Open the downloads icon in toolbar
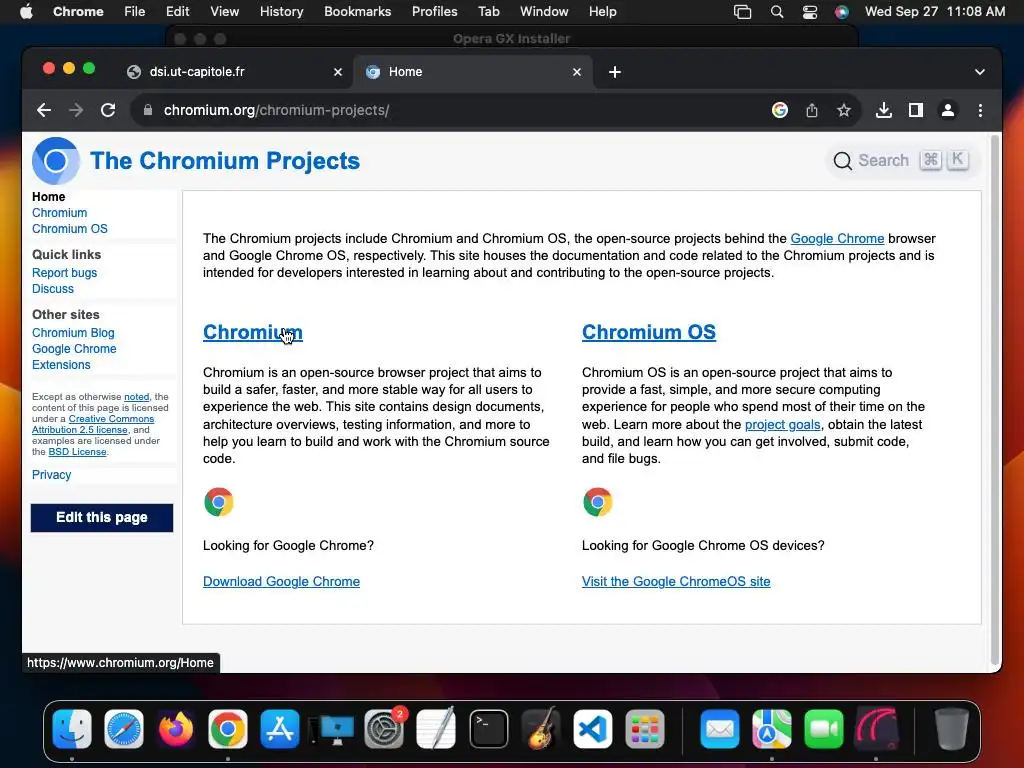This screenshot has width=1024, height=768. click(884, 110)
